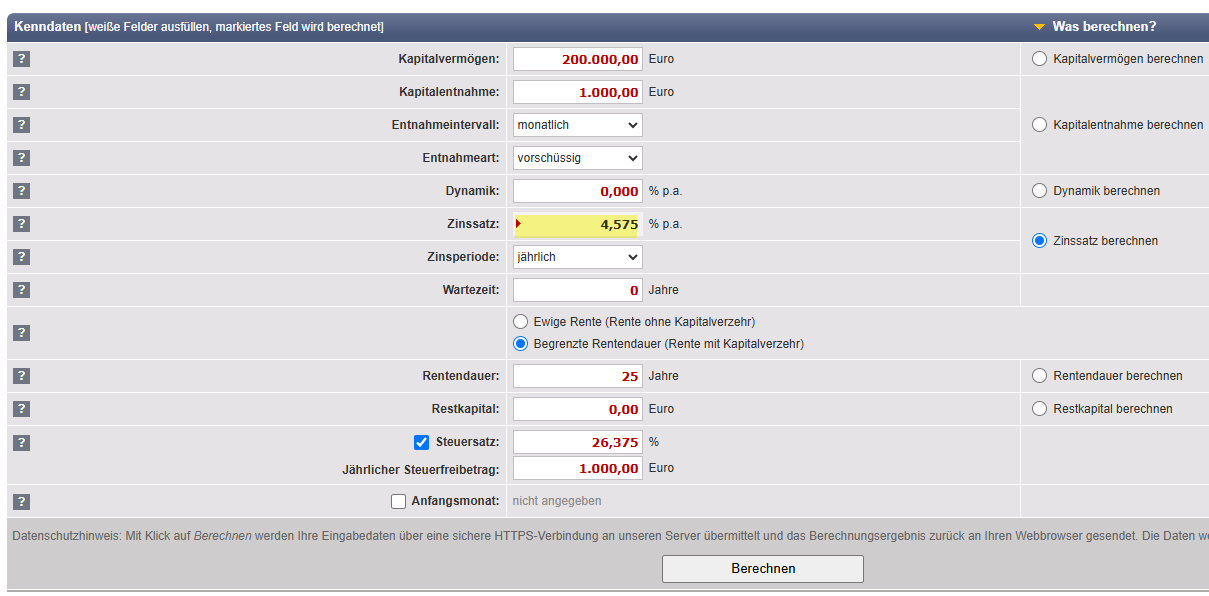Image resolution: width=1209 pixels, height=596 pixels.
Task: Select Ewige Rente radio option
Action: click(520, 322)
